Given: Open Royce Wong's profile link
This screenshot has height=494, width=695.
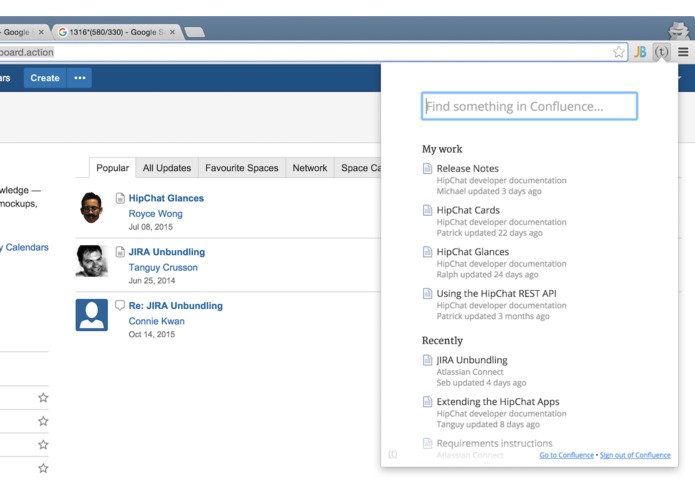Looking at the screenshot, I should [x=155, y=214].
